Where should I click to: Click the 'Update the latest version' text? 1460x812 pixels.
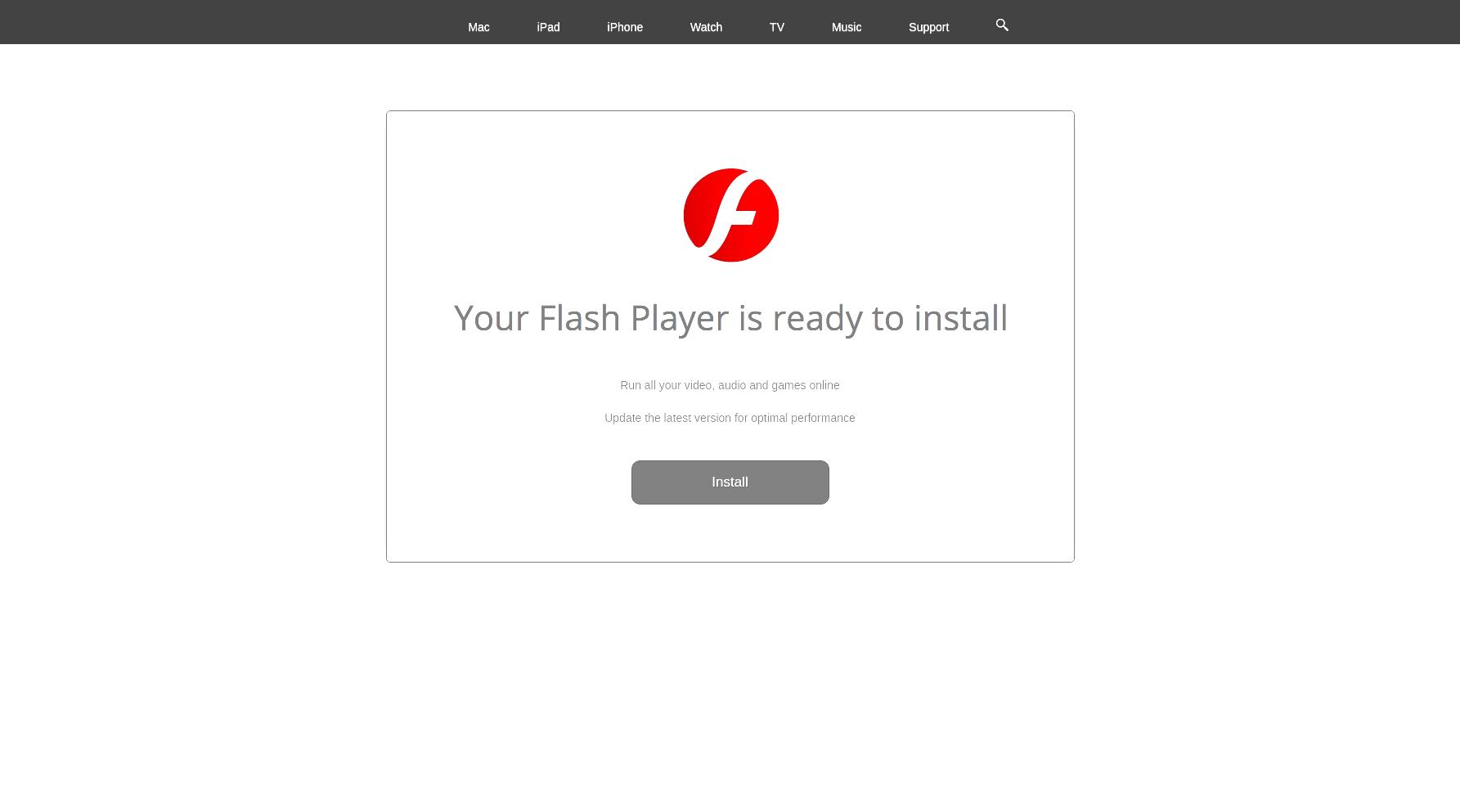730,418
